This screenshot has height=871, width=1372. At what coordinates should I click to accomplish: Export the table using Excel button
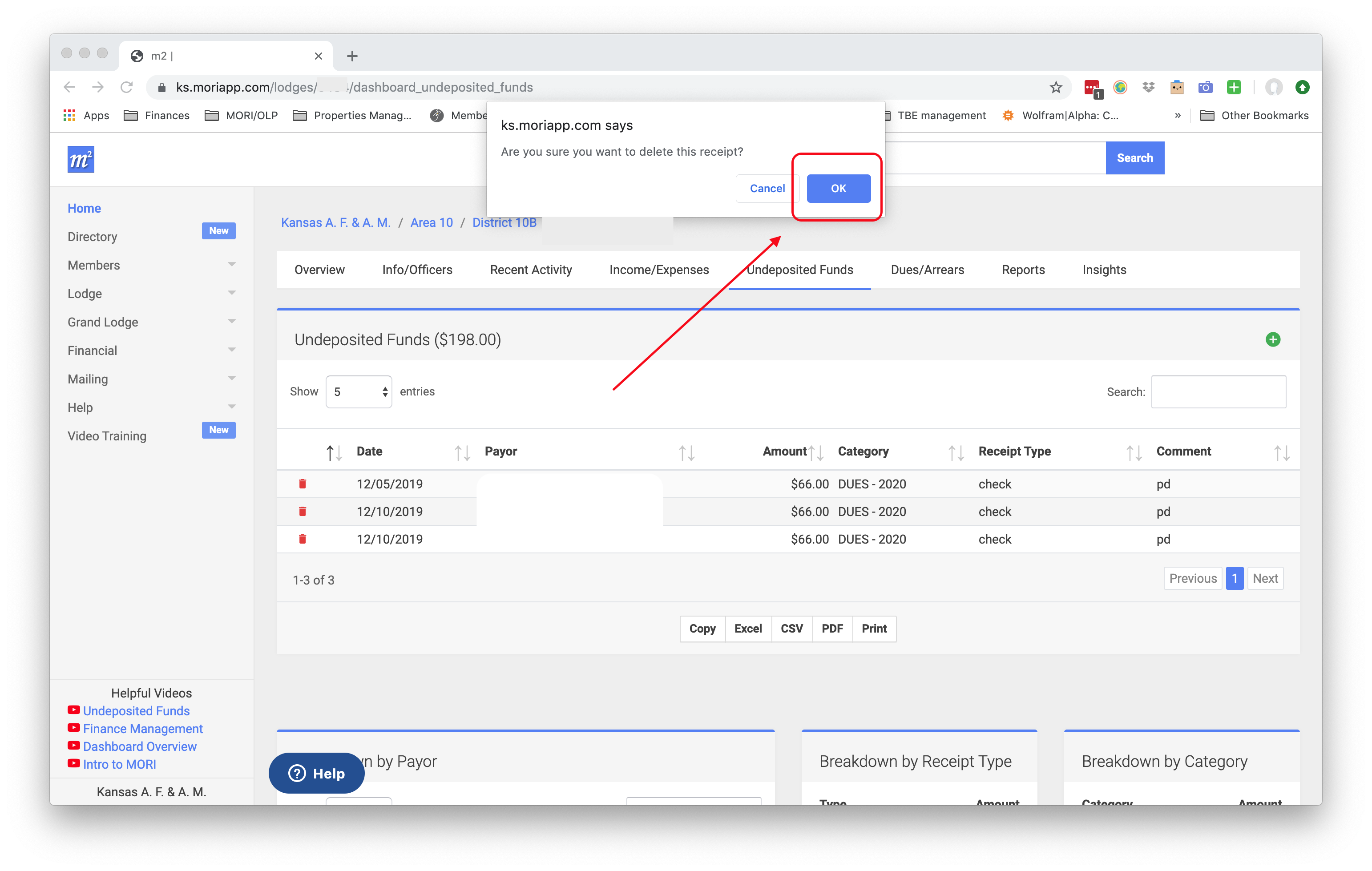[x=747, y=628]
